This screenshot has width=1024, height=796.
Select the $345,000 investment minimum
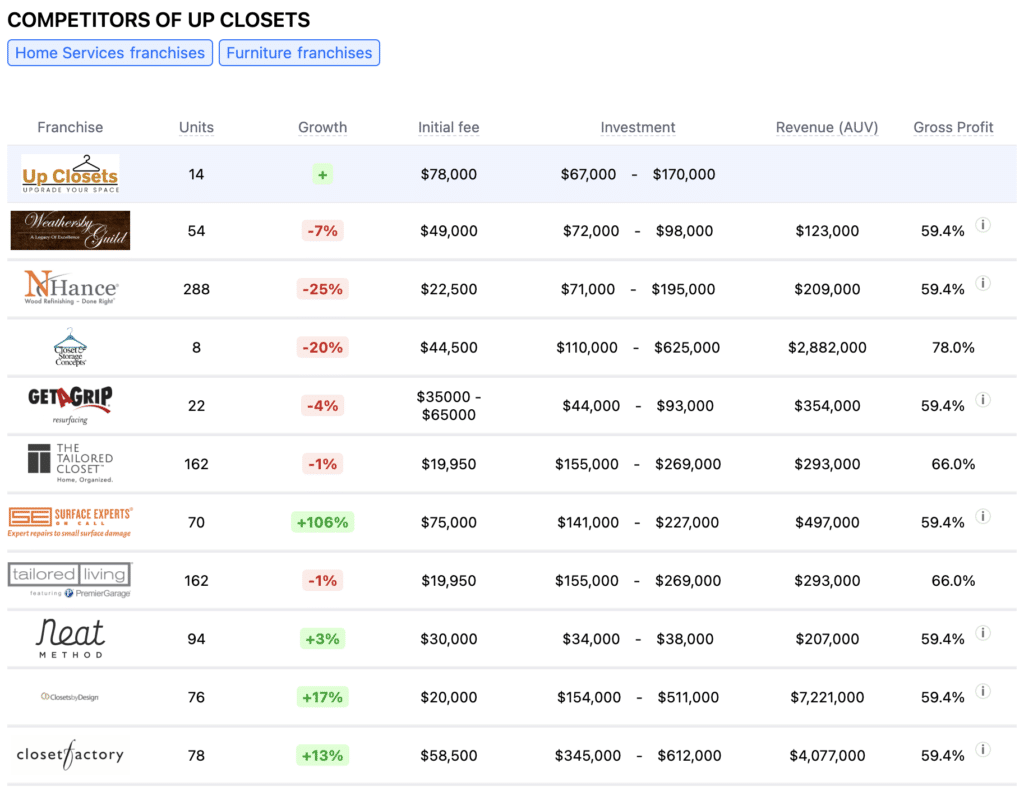[x=588, y=756]
